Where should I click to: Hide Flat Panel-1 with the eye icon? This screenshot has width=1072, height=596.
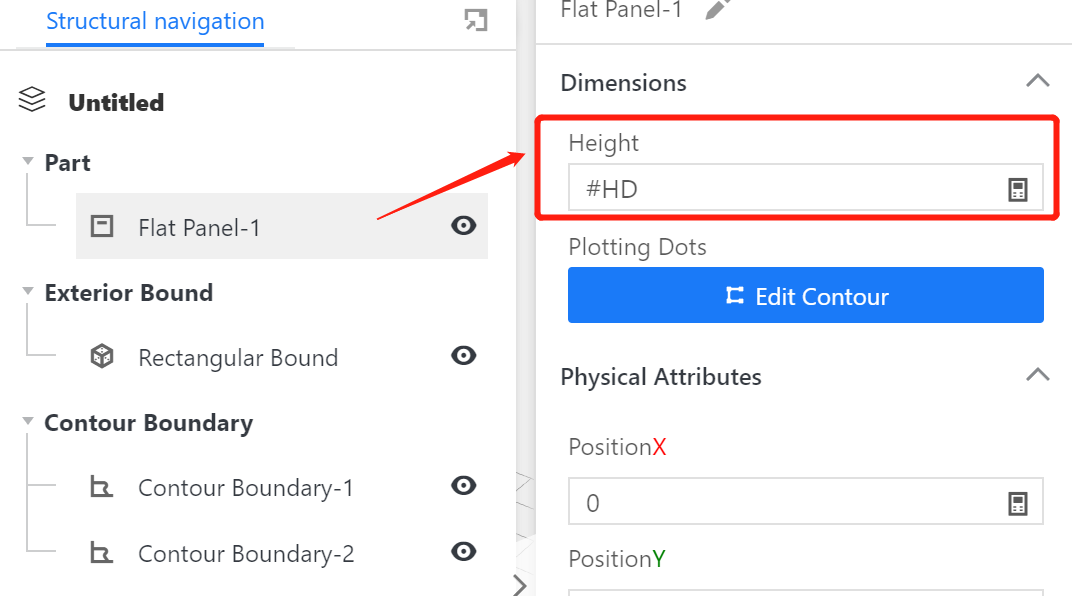[x=463, y=226]
